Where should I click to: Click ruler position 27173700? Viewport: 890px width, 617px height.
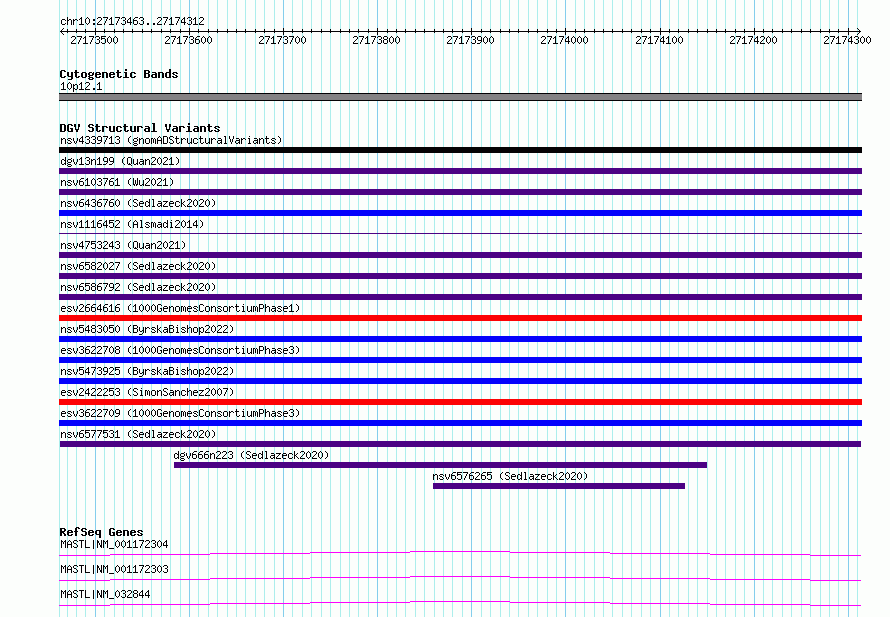click(282, 40)
